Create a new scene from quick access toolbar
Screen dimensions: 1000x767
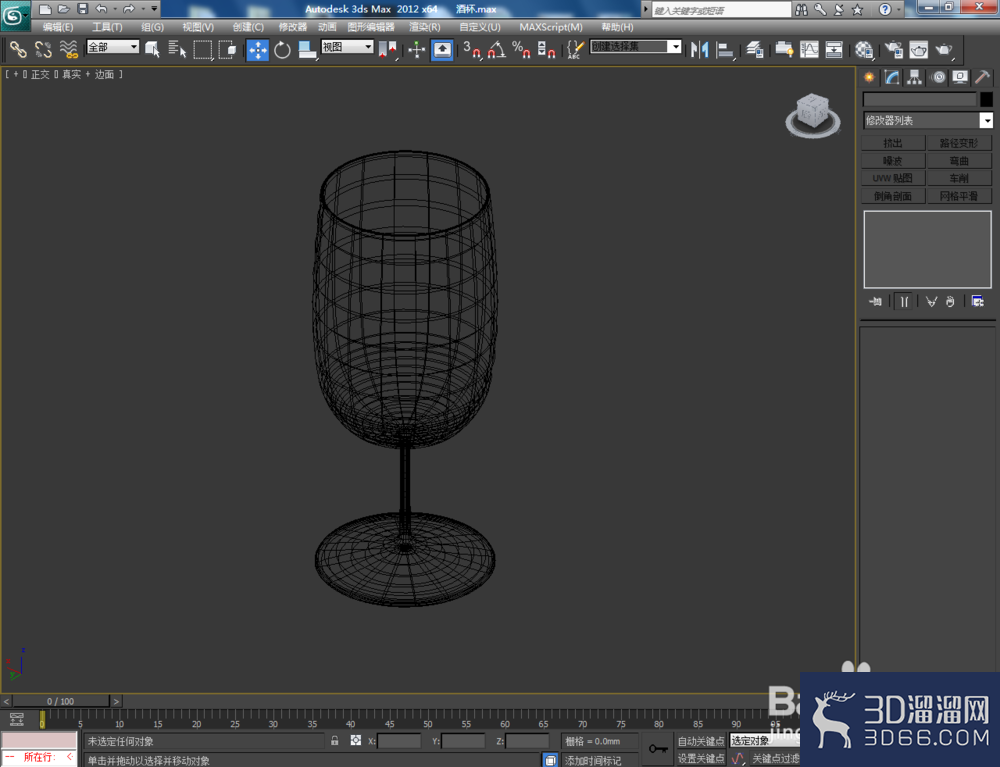point(45,9)
